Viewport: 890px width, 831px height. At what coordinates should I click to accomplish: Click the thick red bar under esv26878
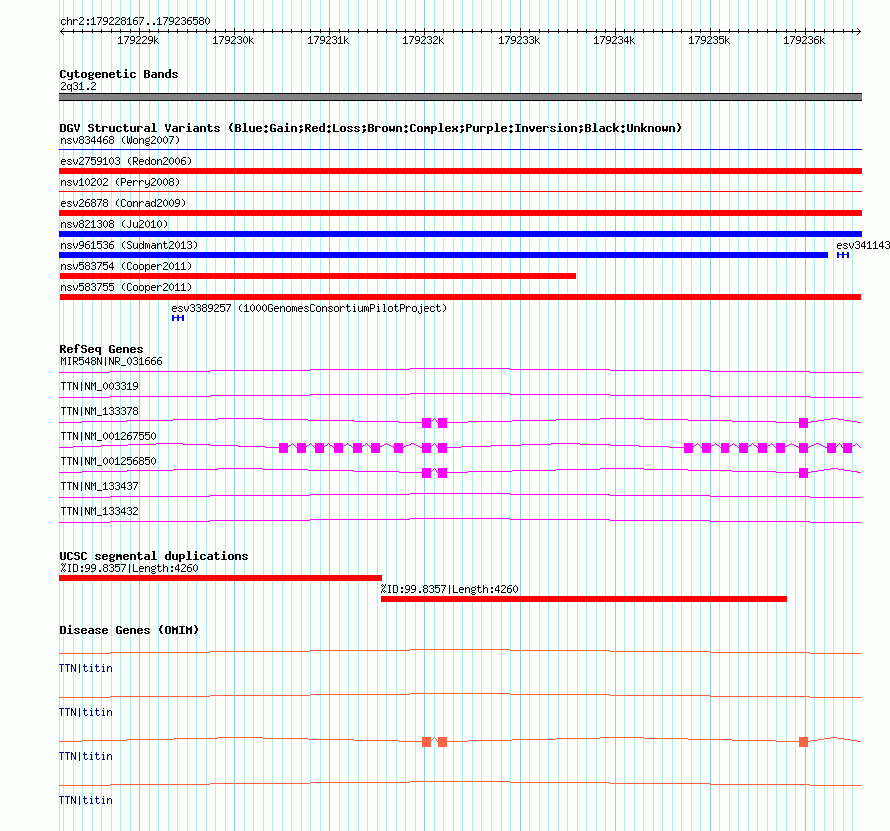coord(460,213)
